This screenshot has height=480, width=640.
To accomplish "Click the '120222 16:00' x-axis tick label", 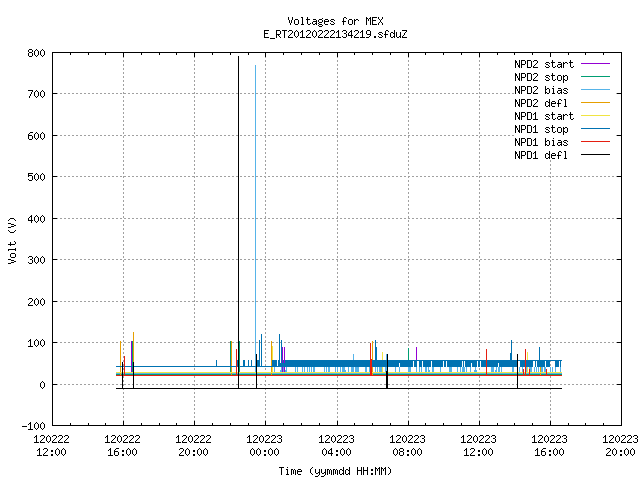I will click(122, 445).
